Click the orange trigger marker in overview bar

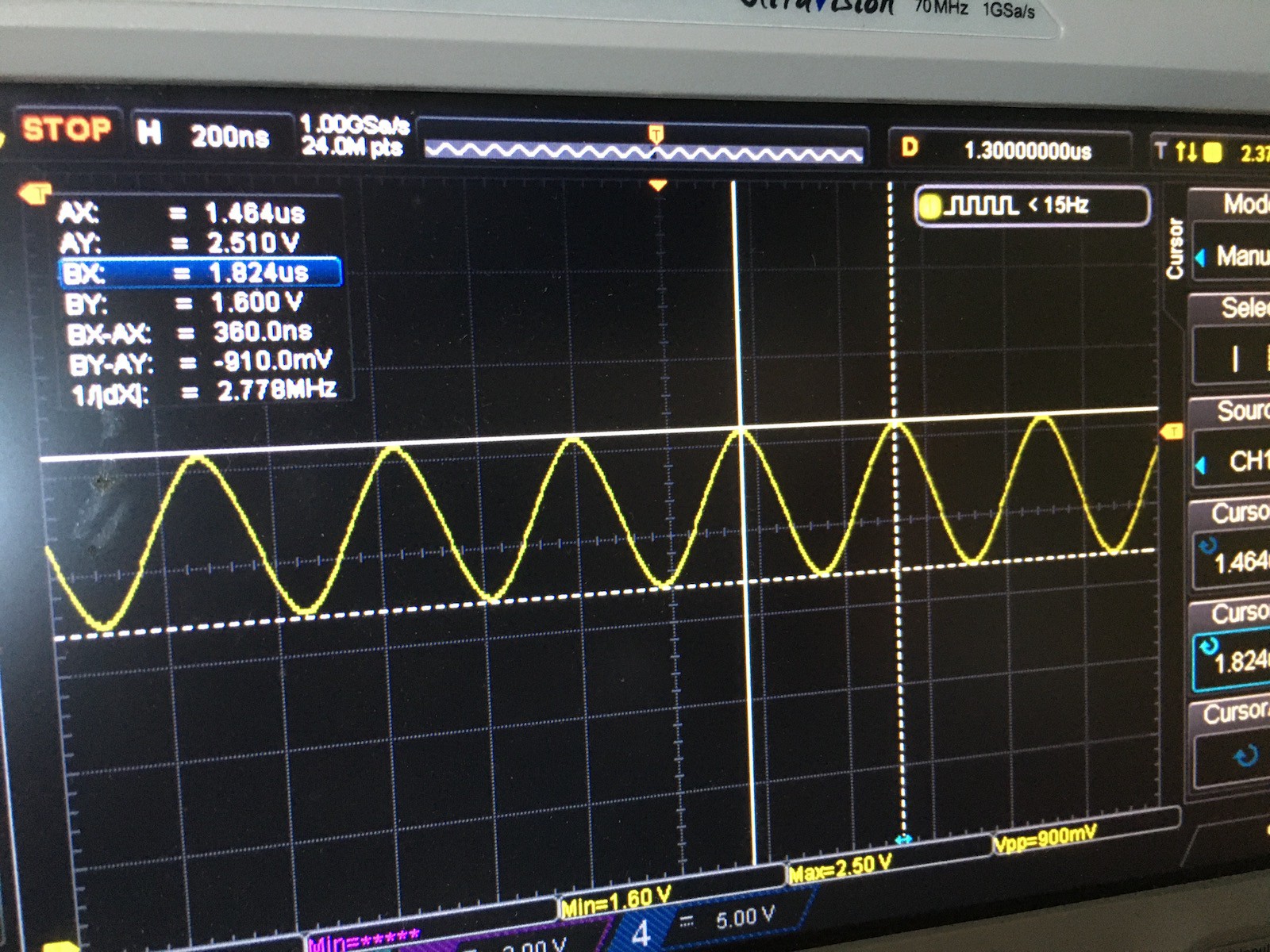656,133
